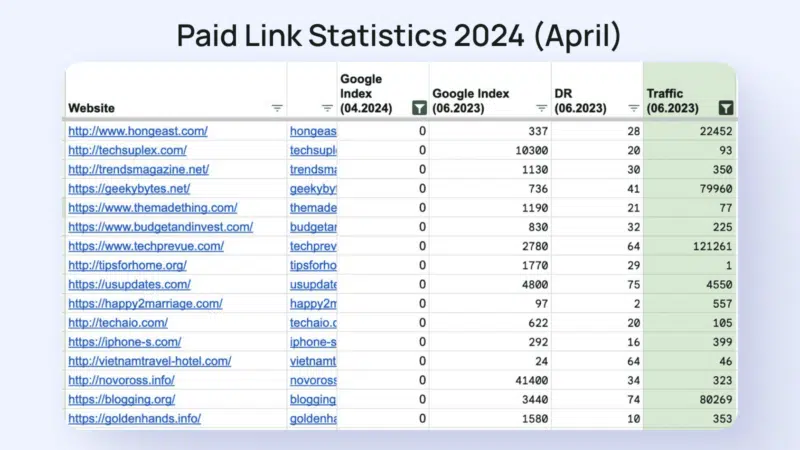
Task: Open the https://www.themadething.com/ link
Action: (x=153, y=208)
